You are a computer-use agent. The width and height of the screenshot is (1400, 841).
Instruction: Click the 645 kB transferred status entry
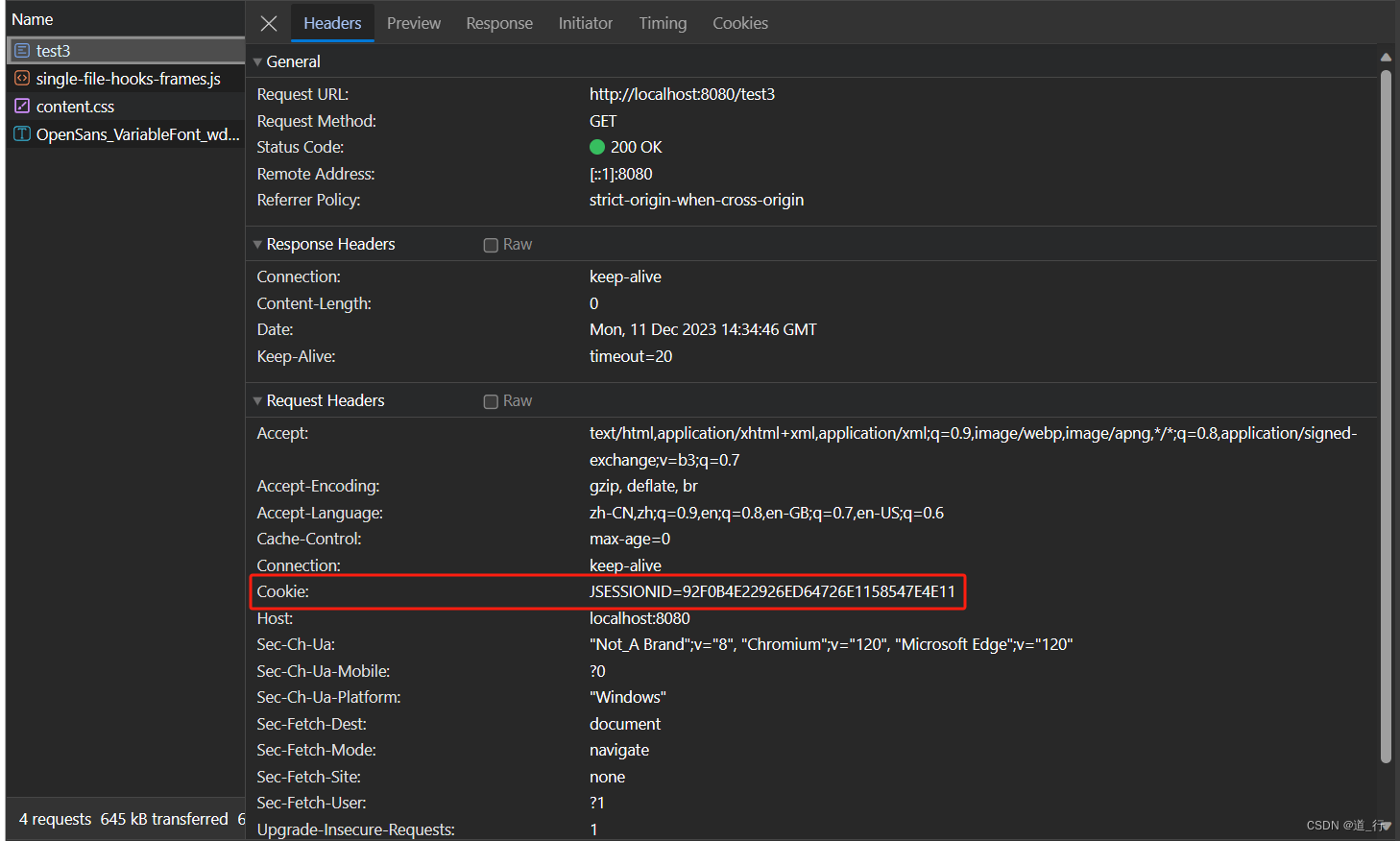click(x=164, y=819)
